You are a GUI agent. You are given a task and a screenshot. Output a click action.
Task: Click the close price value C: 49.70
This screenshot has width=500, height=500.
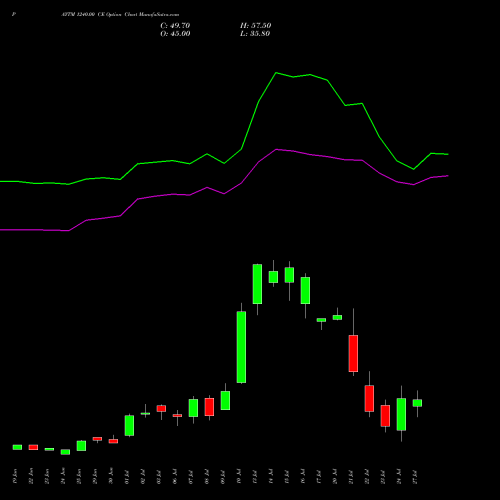click(175, 26)
